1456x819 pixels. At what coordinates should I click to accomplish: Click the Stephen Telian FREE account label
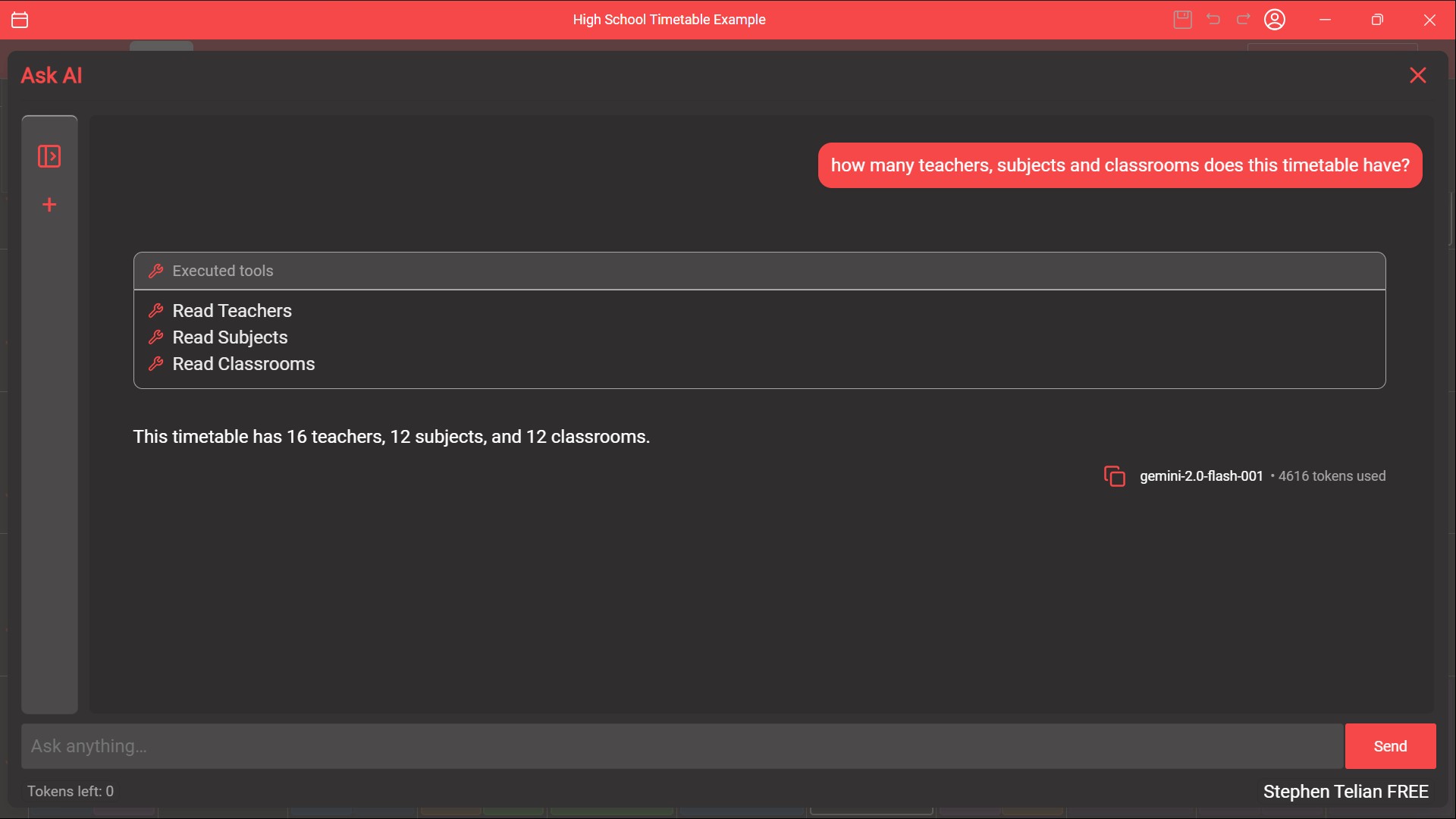coord(1345,792)
